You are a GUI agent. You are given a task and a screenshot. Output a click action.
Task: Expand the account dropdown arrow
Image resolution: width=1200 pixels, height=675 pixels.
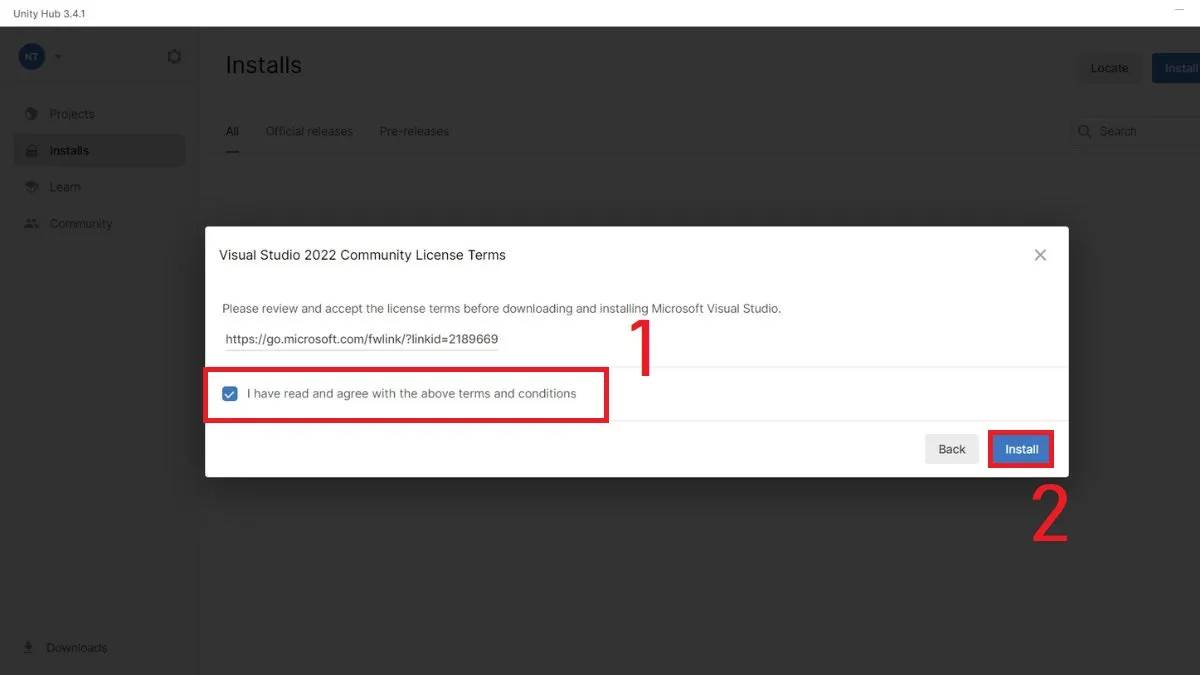pyautogui.click(x=58, y=57)
